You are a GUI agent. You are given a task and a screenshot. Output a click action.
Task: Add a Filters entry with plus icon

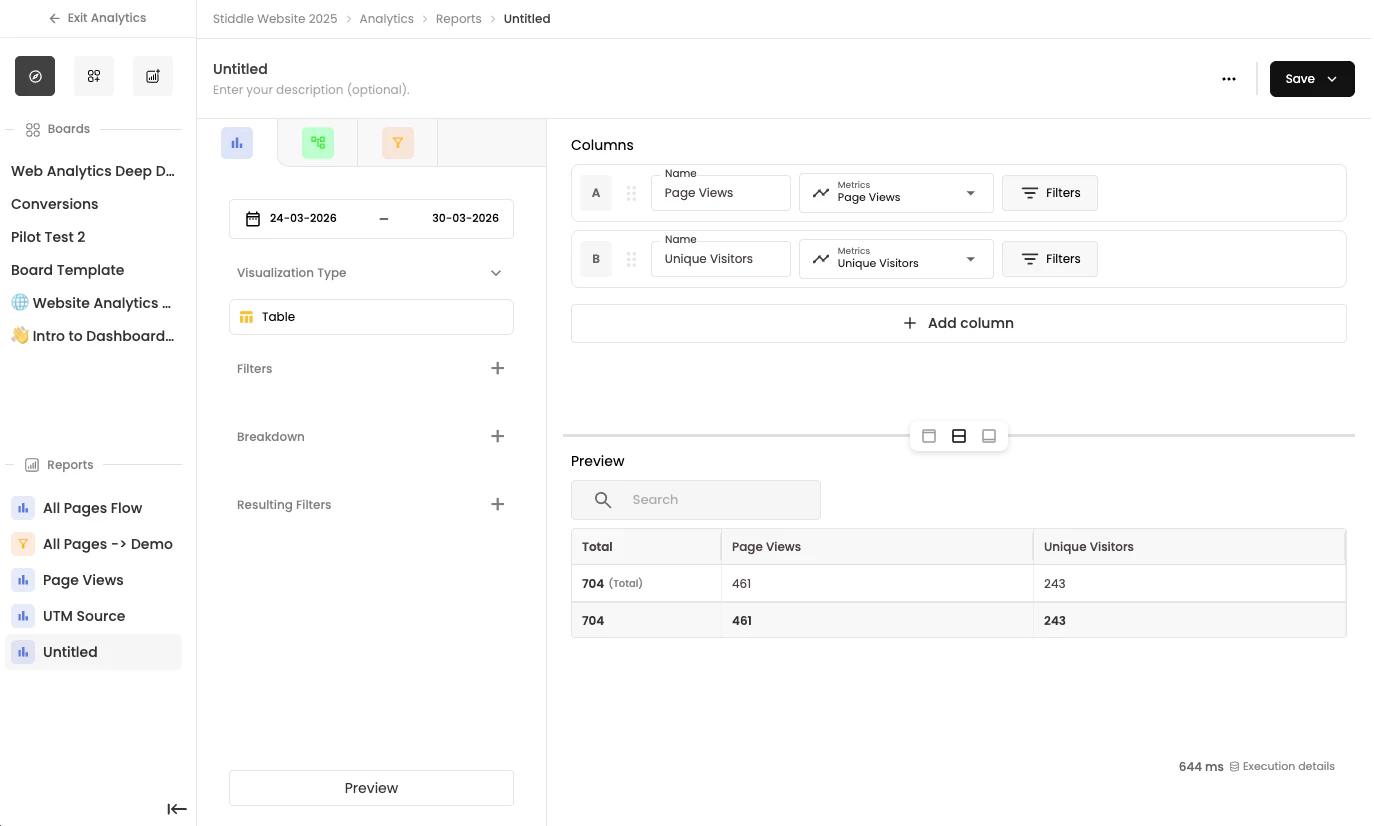point(497,368)
